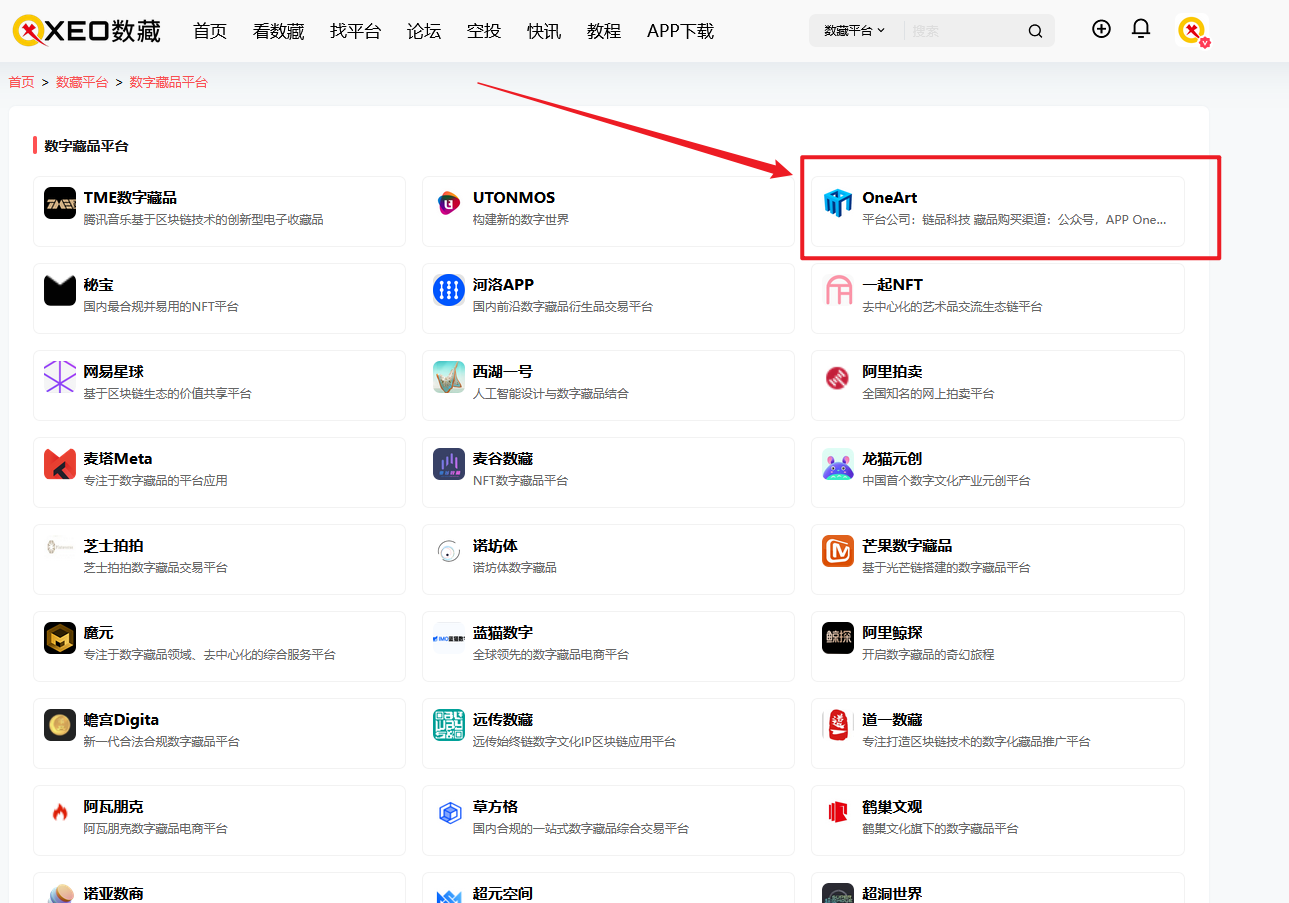Image resolution: width=1289 pixels, height=903 pixels.
Task: Click the plus circle publish icon
Action: pos(1101,29)
